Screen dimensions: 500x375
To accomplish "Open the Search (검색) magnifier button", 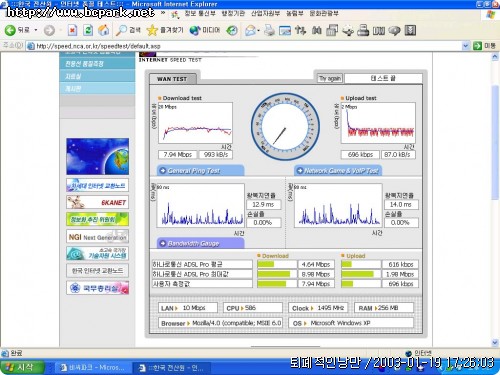I will [128, 30].
